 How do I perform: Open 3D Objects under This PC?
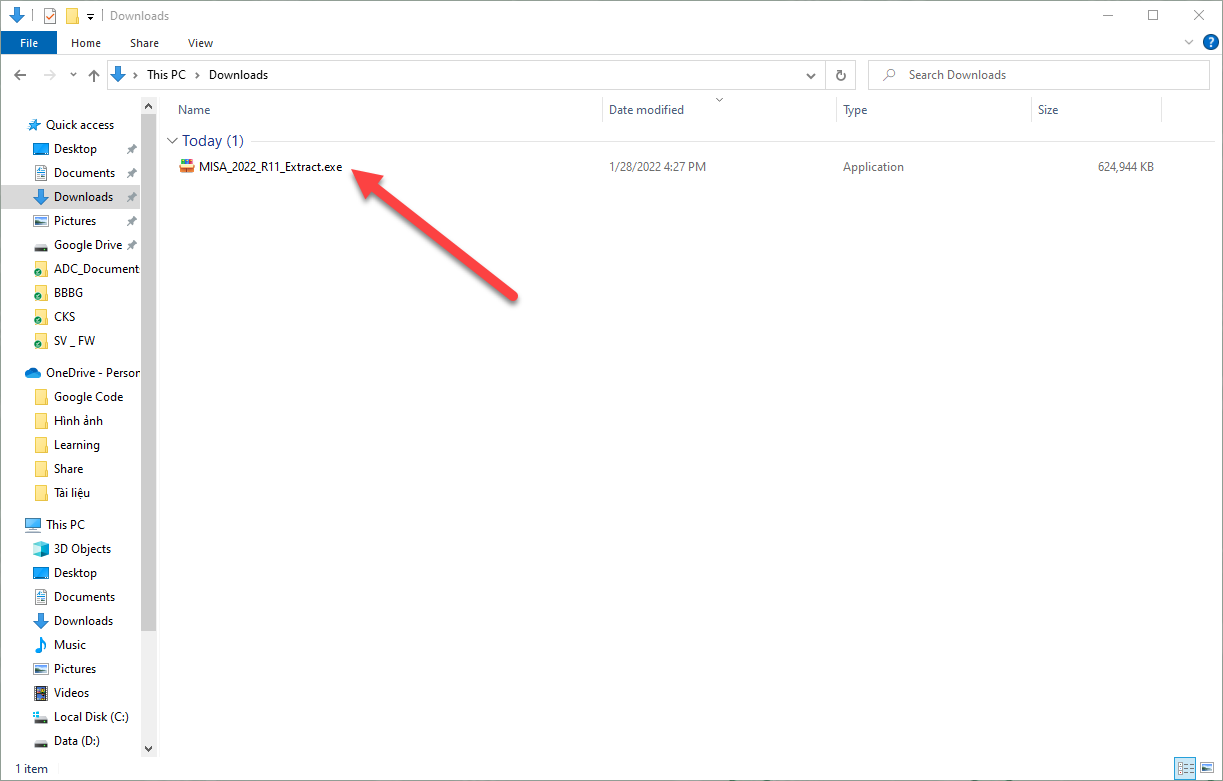click(82, 549)
